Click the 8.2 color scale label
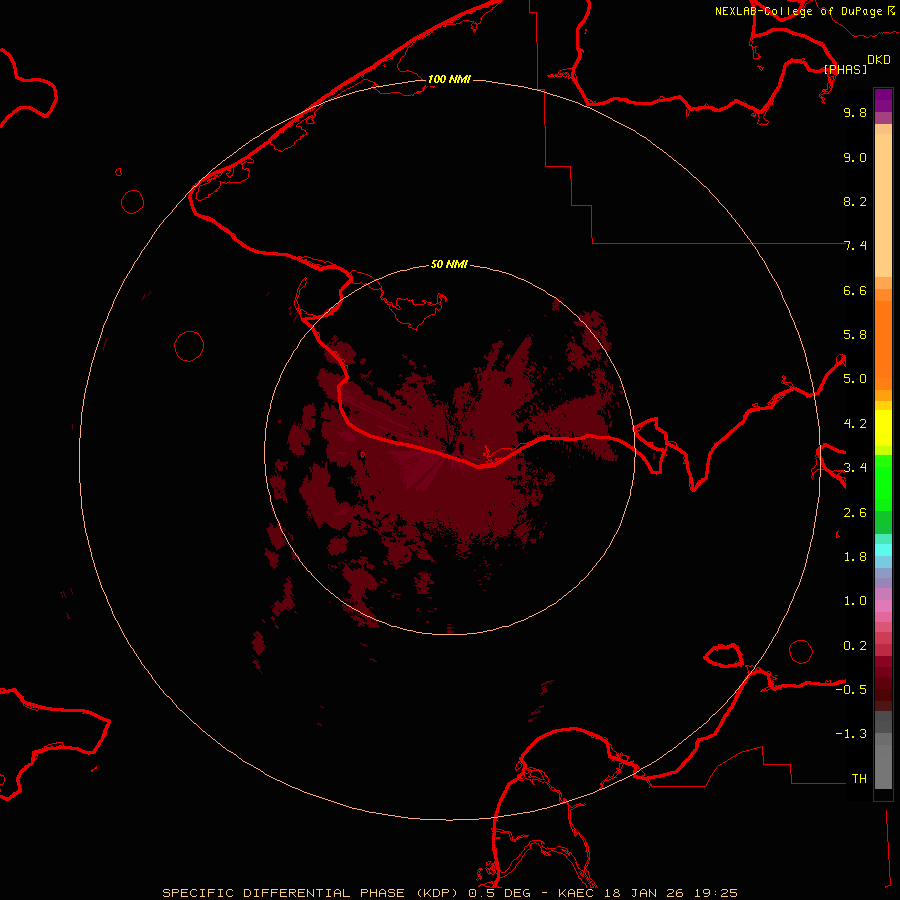Viewport: 900px width, 900px height. [x=855, y=201]
